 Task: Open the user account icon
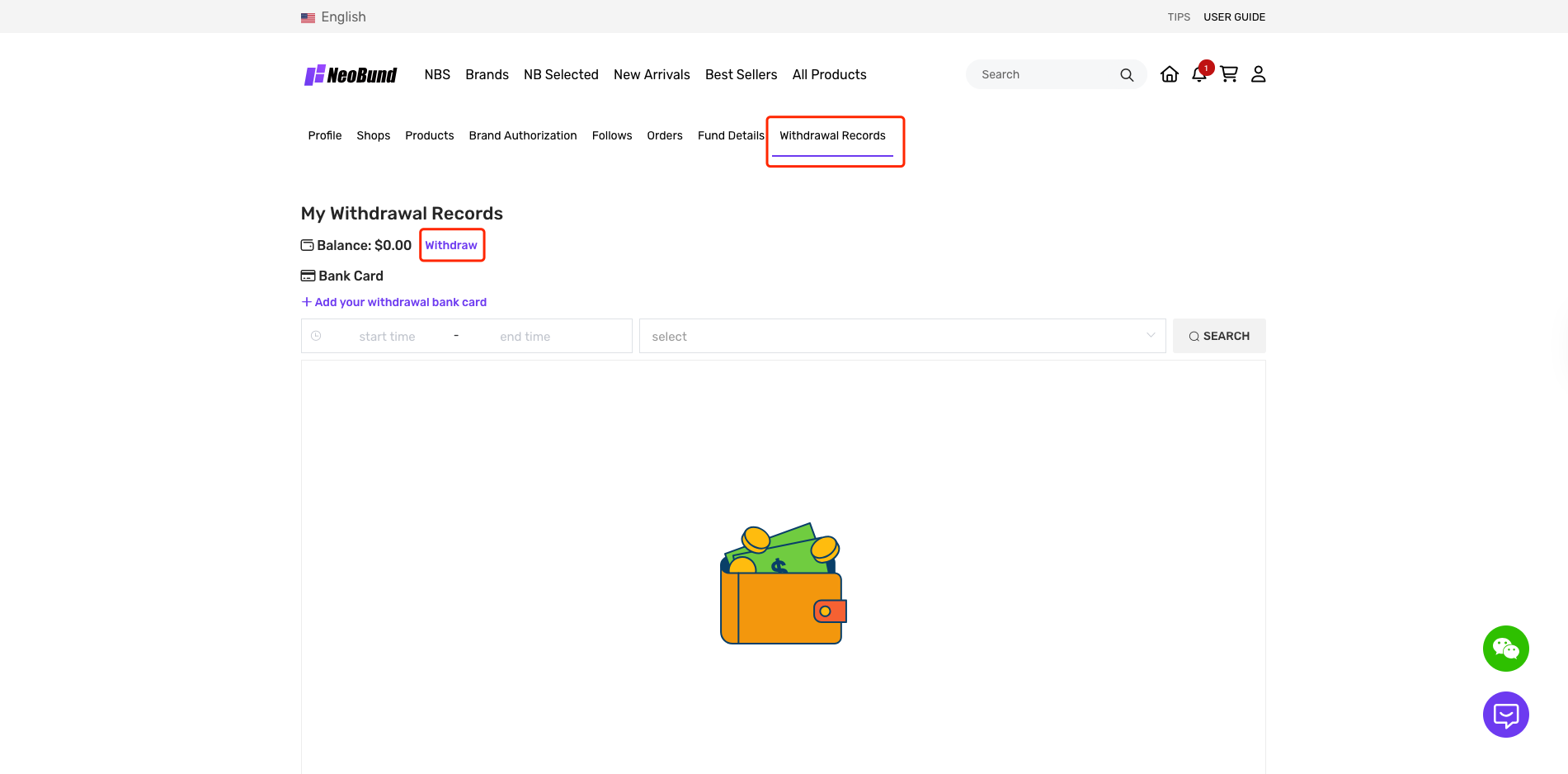coord(1258,75)
